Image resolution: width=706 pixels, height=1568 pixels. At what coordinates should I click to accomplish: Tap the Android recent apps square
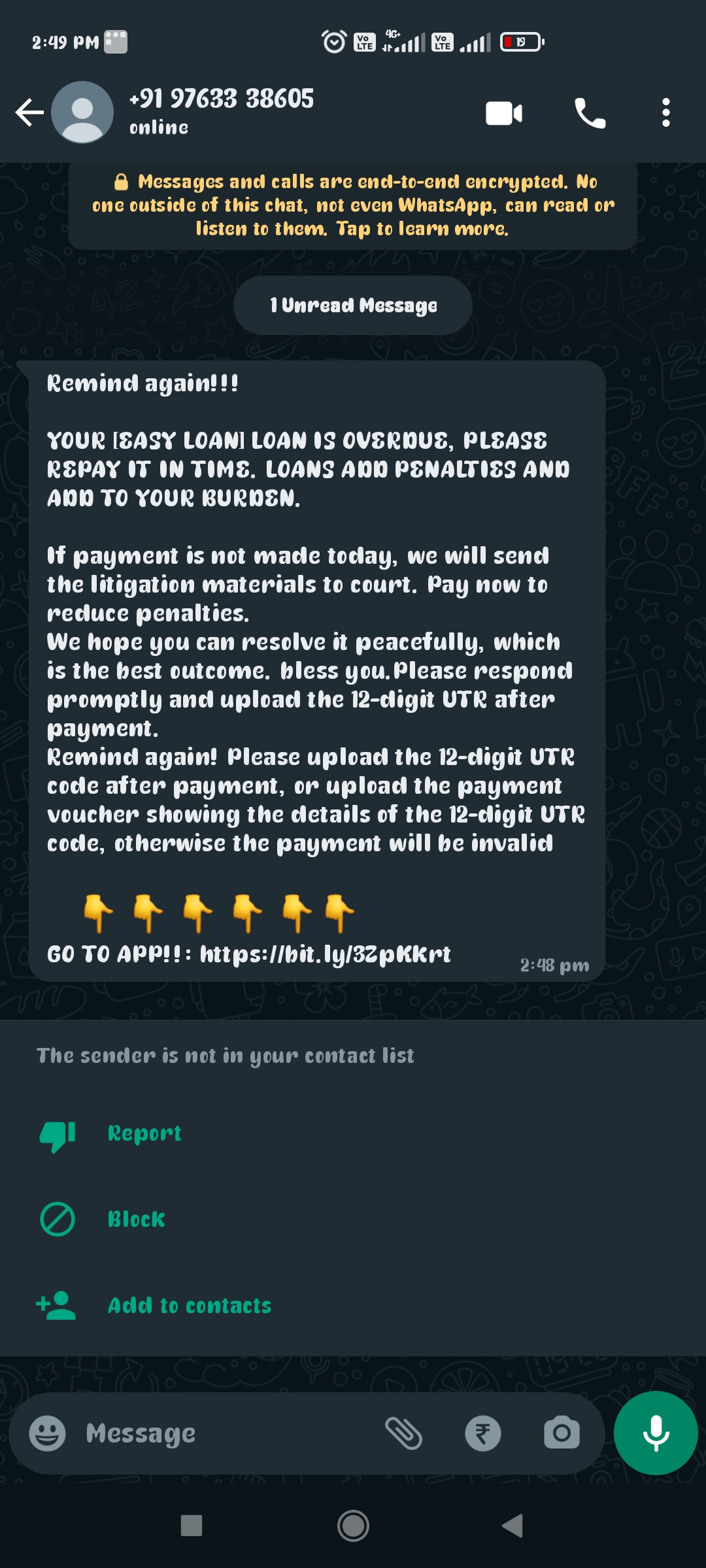[192, 1526]
